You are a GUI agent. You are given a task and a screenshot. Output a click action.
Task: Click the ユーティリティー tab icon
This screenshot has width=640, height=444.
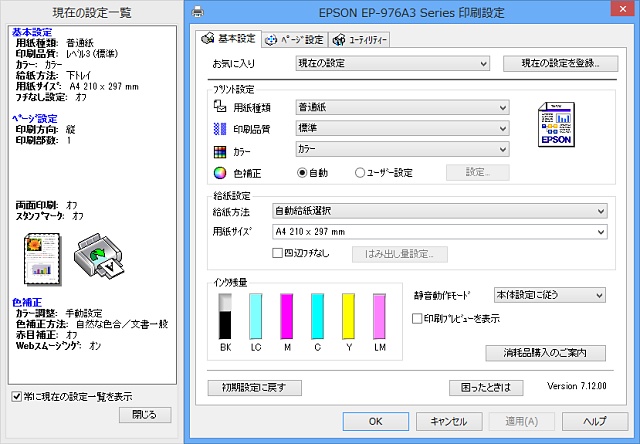pos(339,40)
